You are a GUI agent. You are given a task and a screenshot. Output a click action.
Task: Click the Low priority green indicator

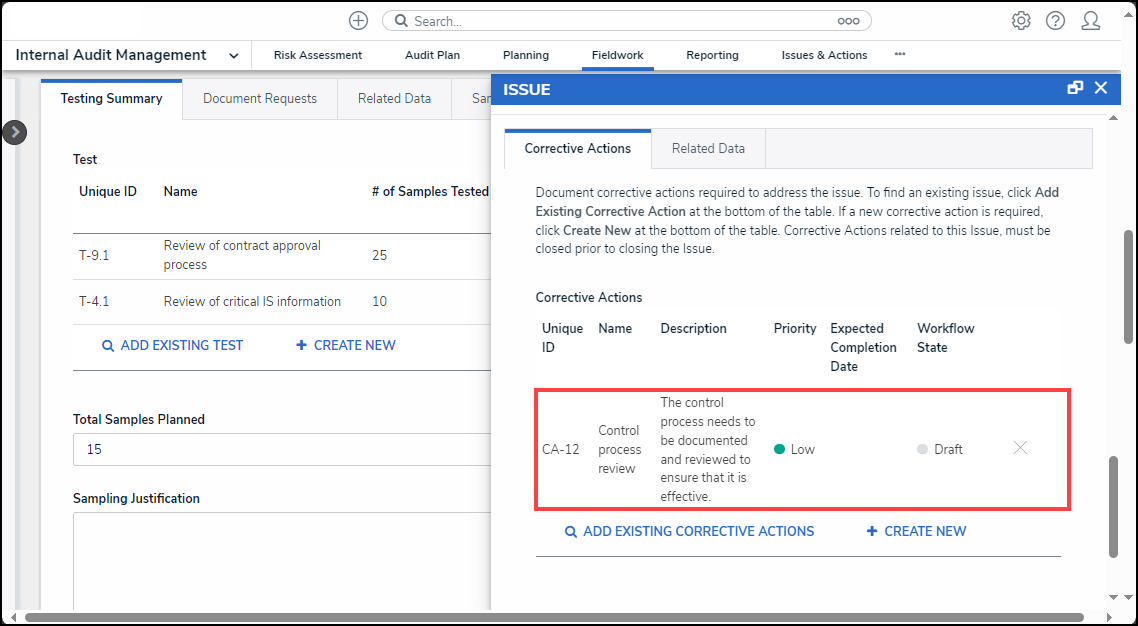[x=780, y=449]
